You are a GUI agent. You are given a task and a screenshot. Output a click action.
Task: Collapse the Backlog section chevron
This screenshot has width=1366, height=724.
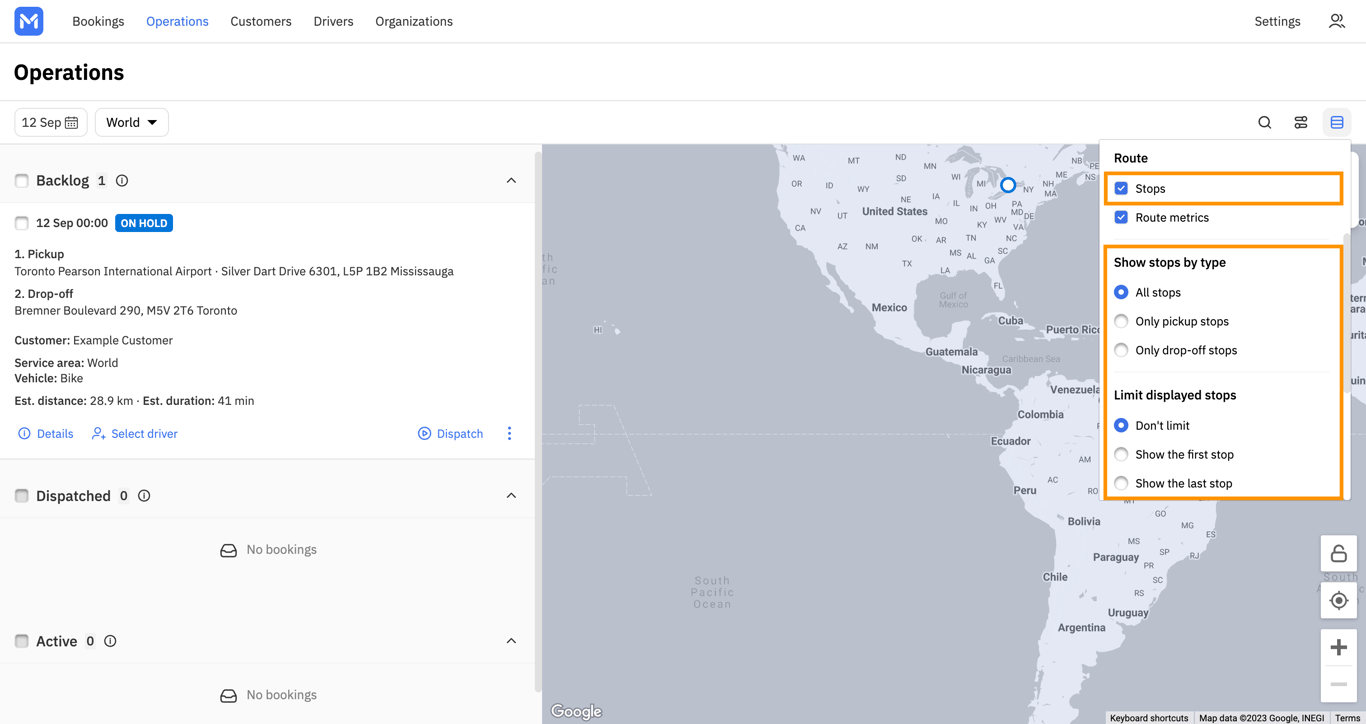tap(511, 181)
